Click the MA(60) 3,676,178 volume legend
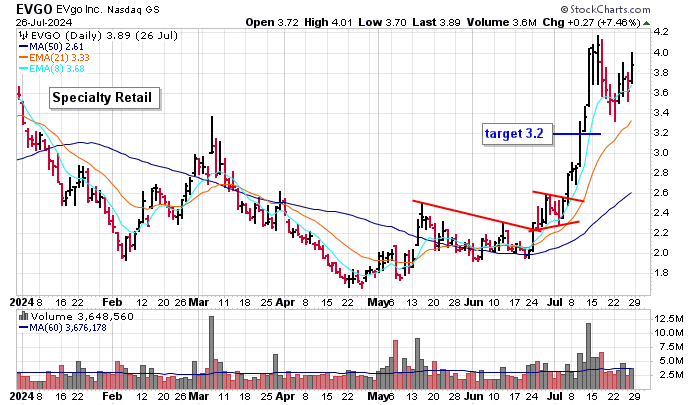The image size is (700, 405). (62, 328)
